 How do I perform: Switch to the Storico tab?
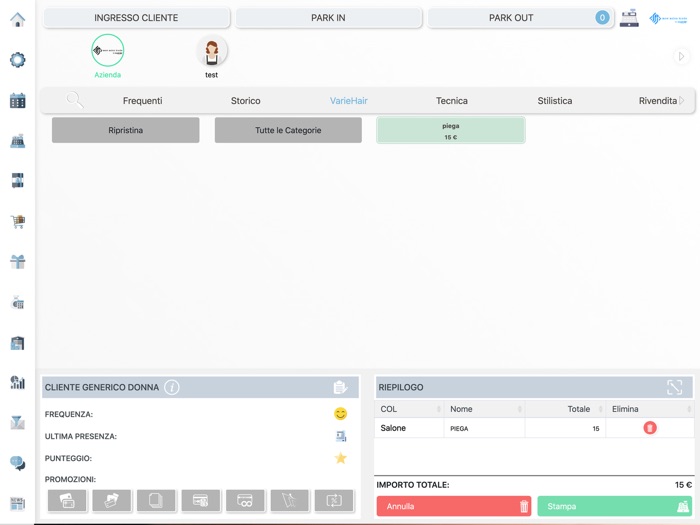(x=245, y=101)
